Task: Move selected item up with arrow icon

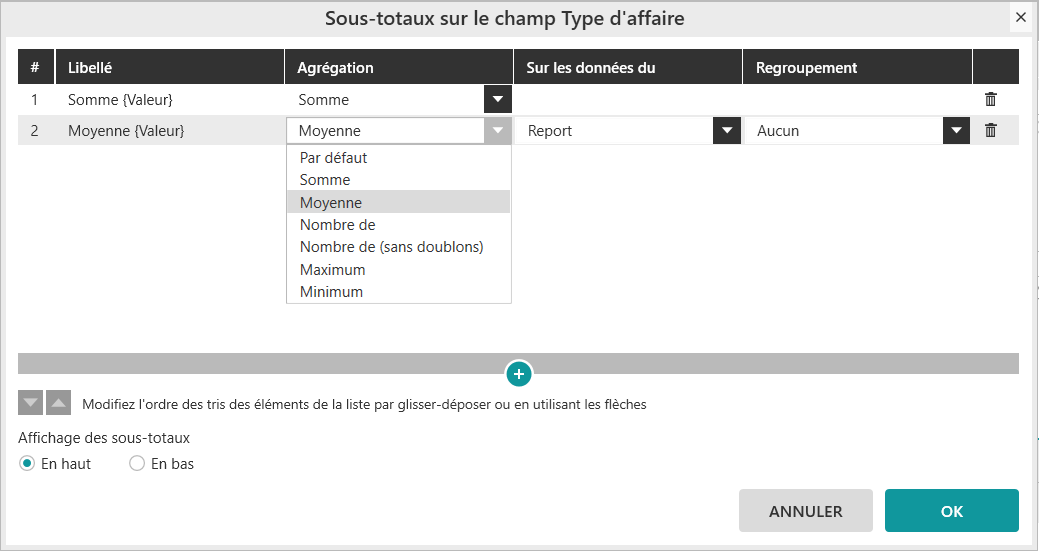Action: pos(59,403)
